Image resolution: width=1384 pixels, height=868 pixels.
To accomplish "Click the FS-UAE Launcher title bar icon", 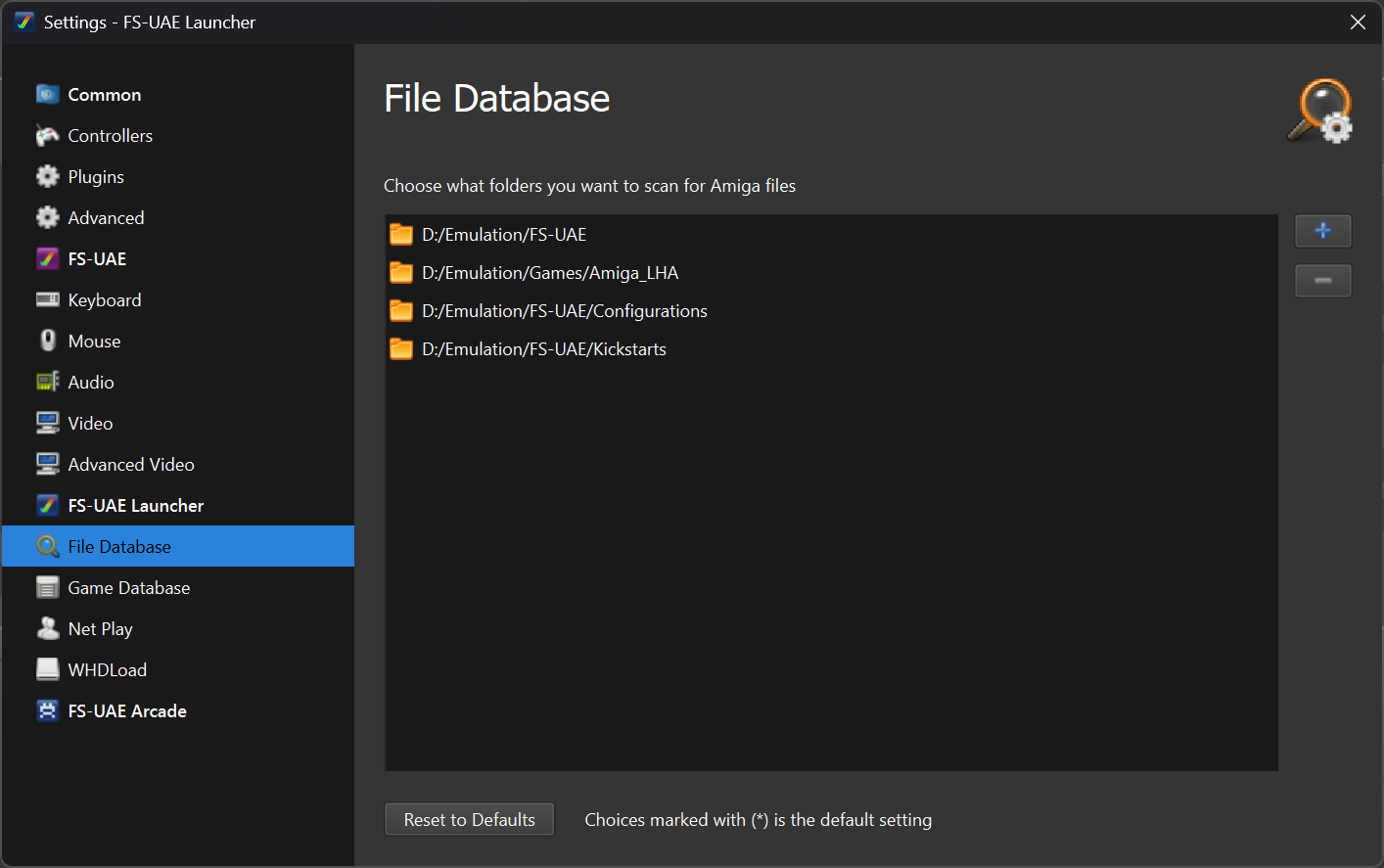I will 24,22.
